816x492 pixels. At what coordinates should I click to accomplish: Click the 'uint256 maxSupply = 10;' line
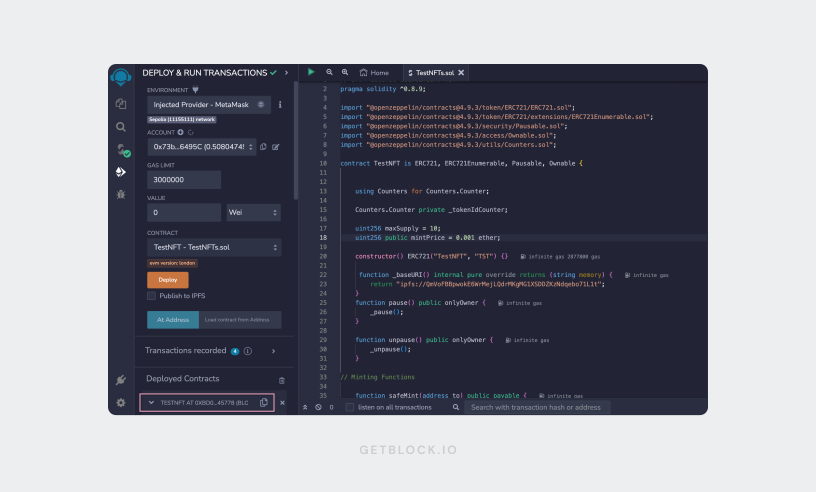pyautogui.click(x=398, y=228)
